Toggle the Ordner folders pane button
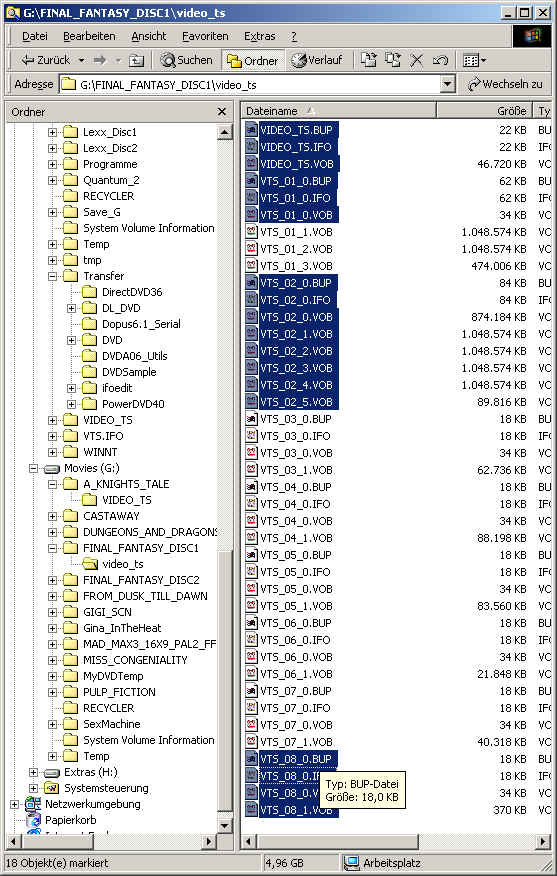The height and width of the screenshot is (876, 557). (x=253, y=60)
